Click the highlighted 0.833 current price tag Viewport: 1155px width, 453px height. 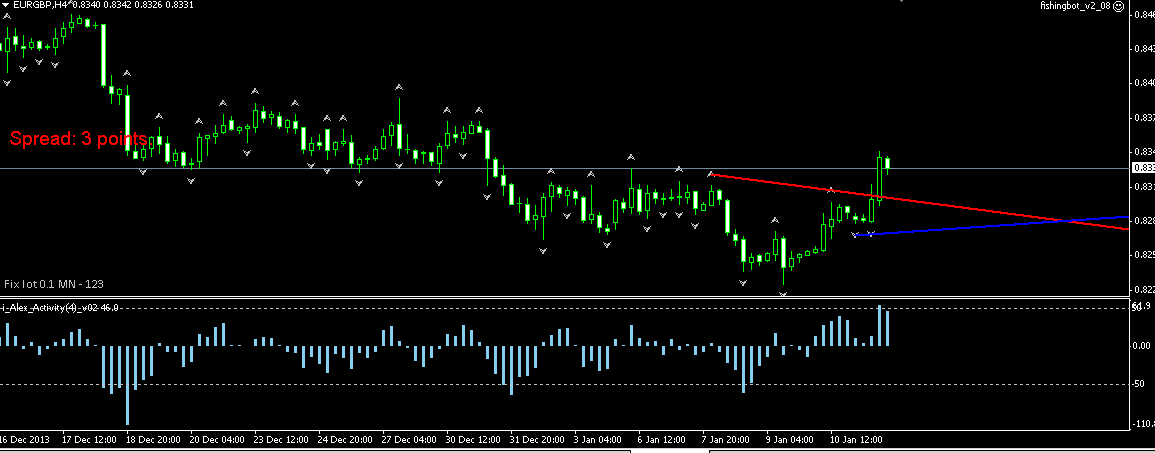pyautogui.click(x=1142, y=168)
